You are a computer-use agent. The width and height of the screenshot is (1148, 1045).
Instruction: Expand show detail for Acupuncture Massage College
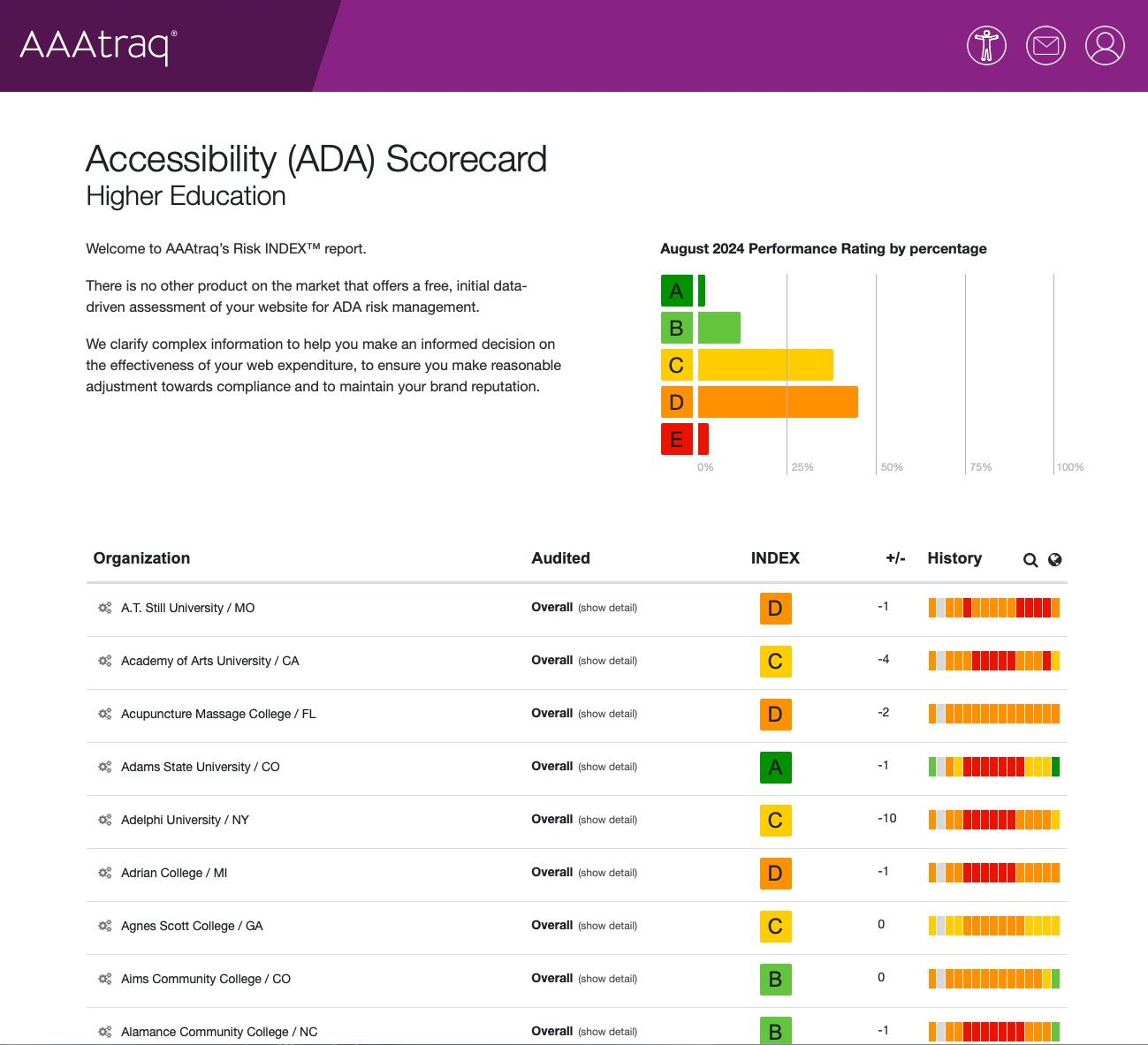coord(607,714)
